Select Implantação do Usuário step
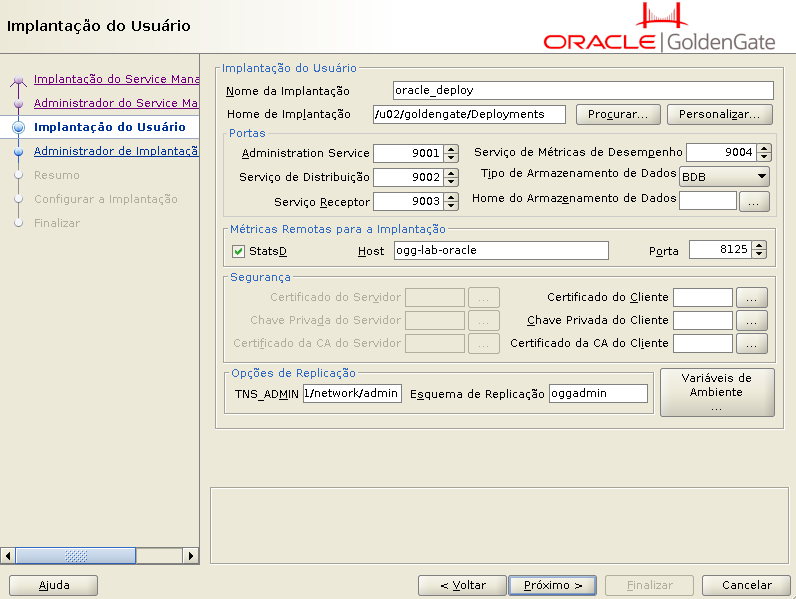 point(110,127)
